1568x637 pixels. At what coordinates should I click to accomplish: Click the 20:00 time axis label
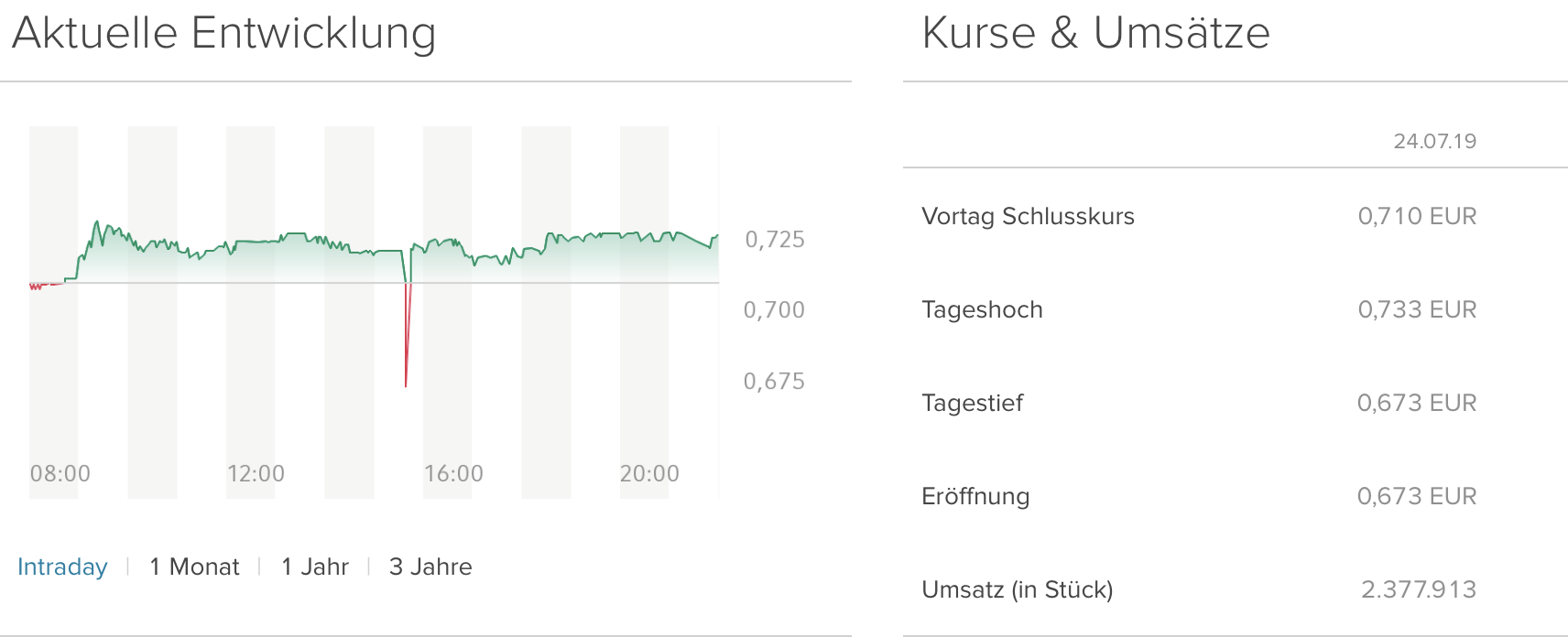pyautogui.click(x=649, y=473)
